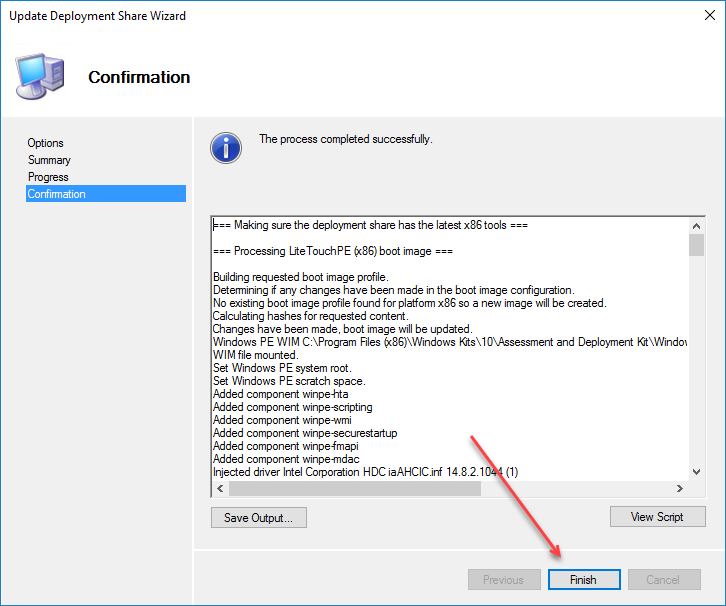Click the Finish button

click(584, 580)
